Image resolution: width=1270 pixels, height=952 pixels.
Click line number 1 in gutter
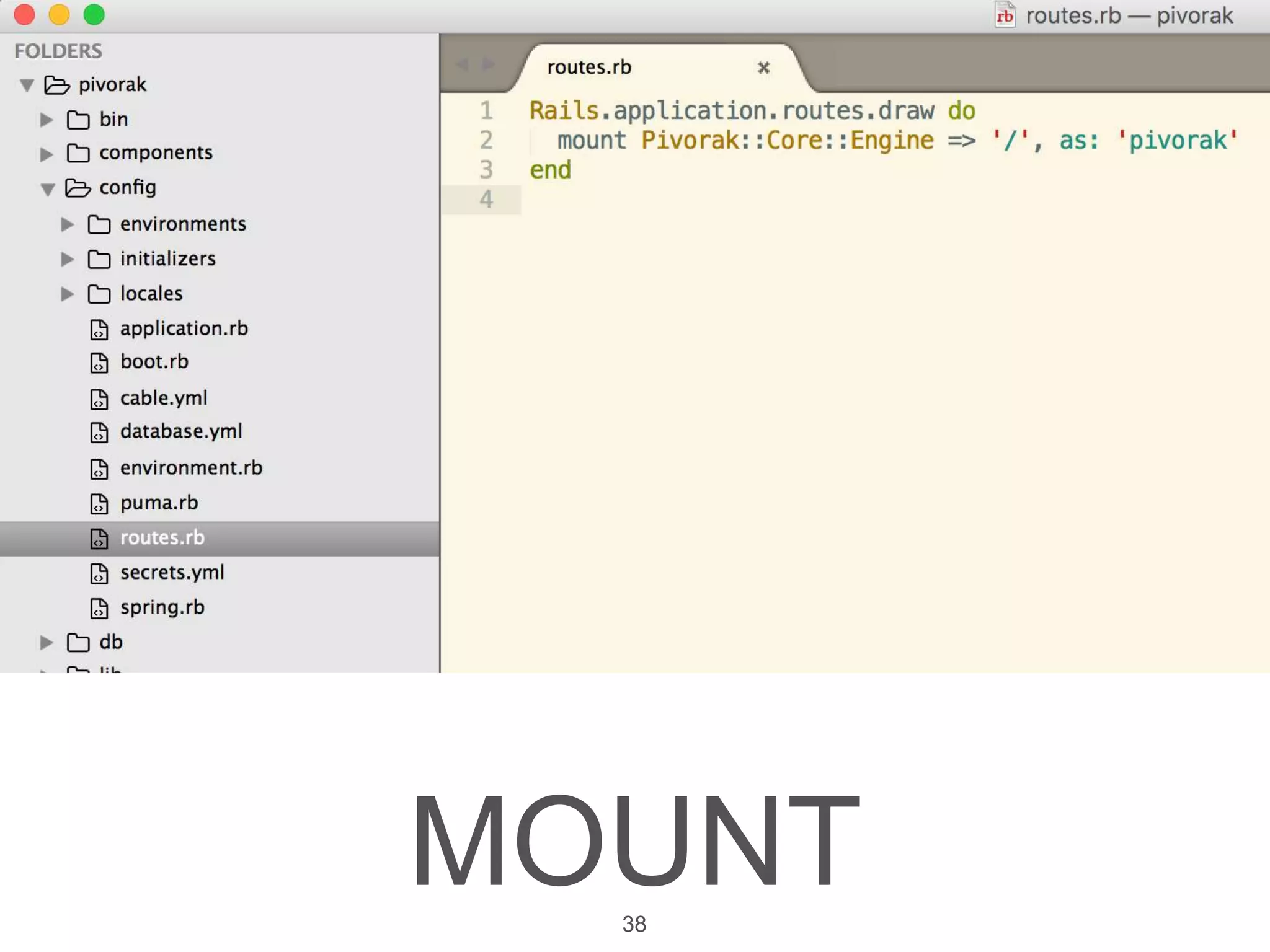click(486, 111)
